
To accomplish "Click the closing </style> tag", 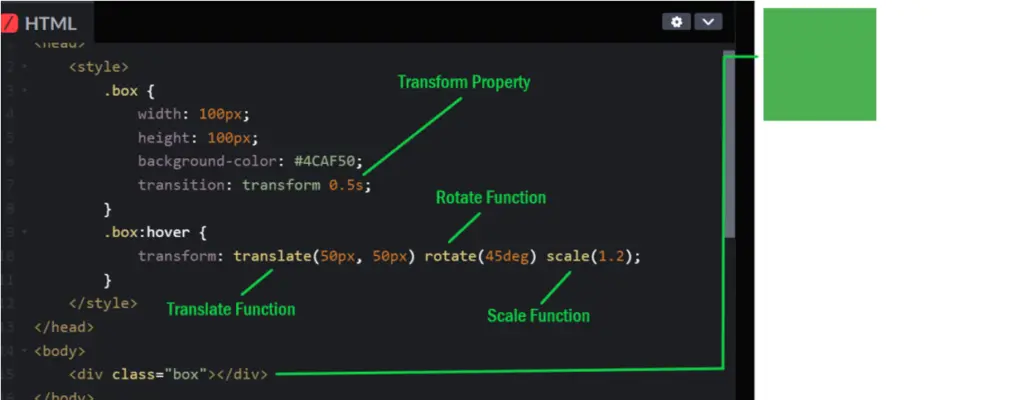I will [103, 303].
